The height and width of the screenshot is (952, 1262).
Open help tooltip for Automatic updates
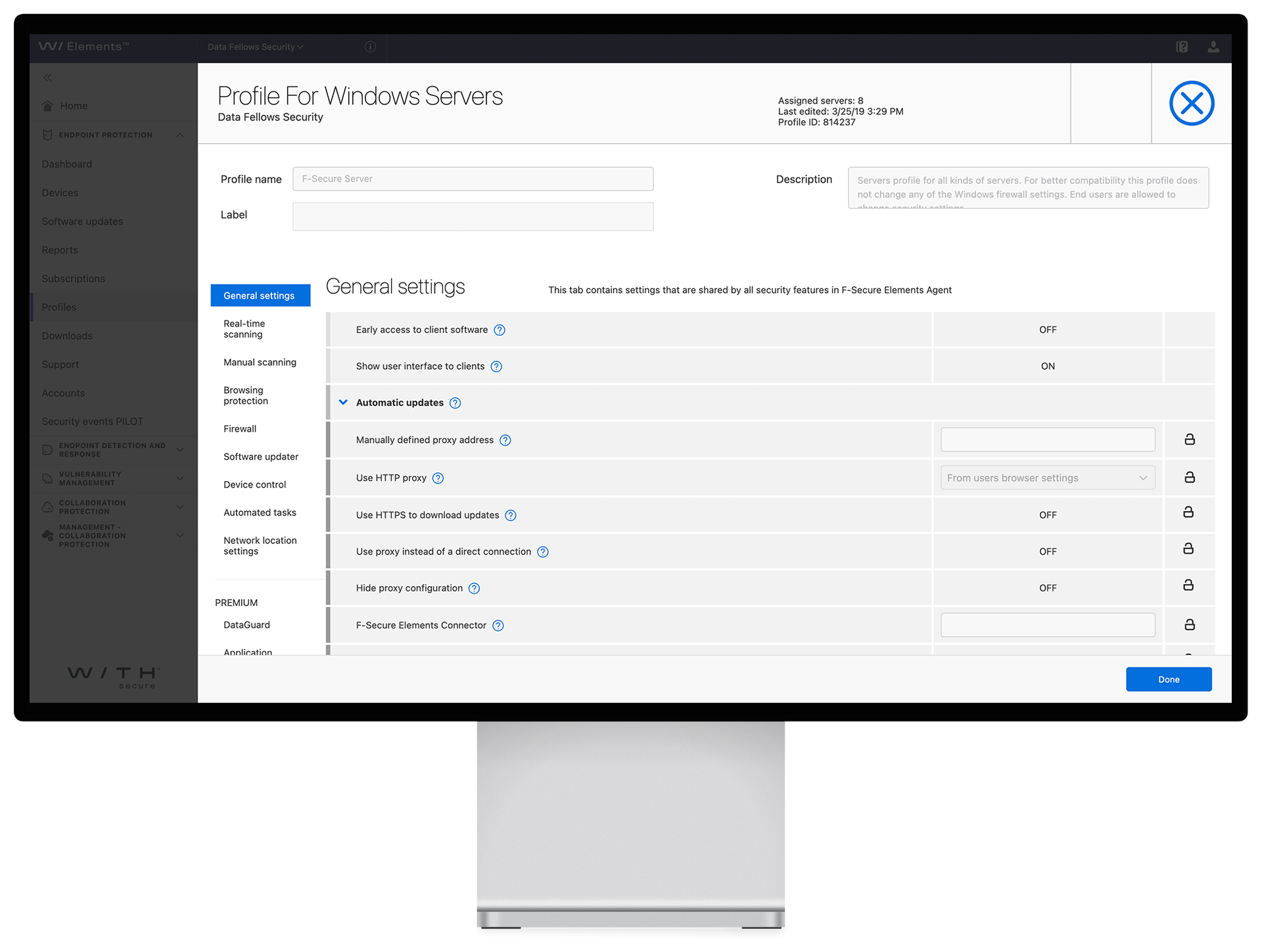[x=455, y=403]
